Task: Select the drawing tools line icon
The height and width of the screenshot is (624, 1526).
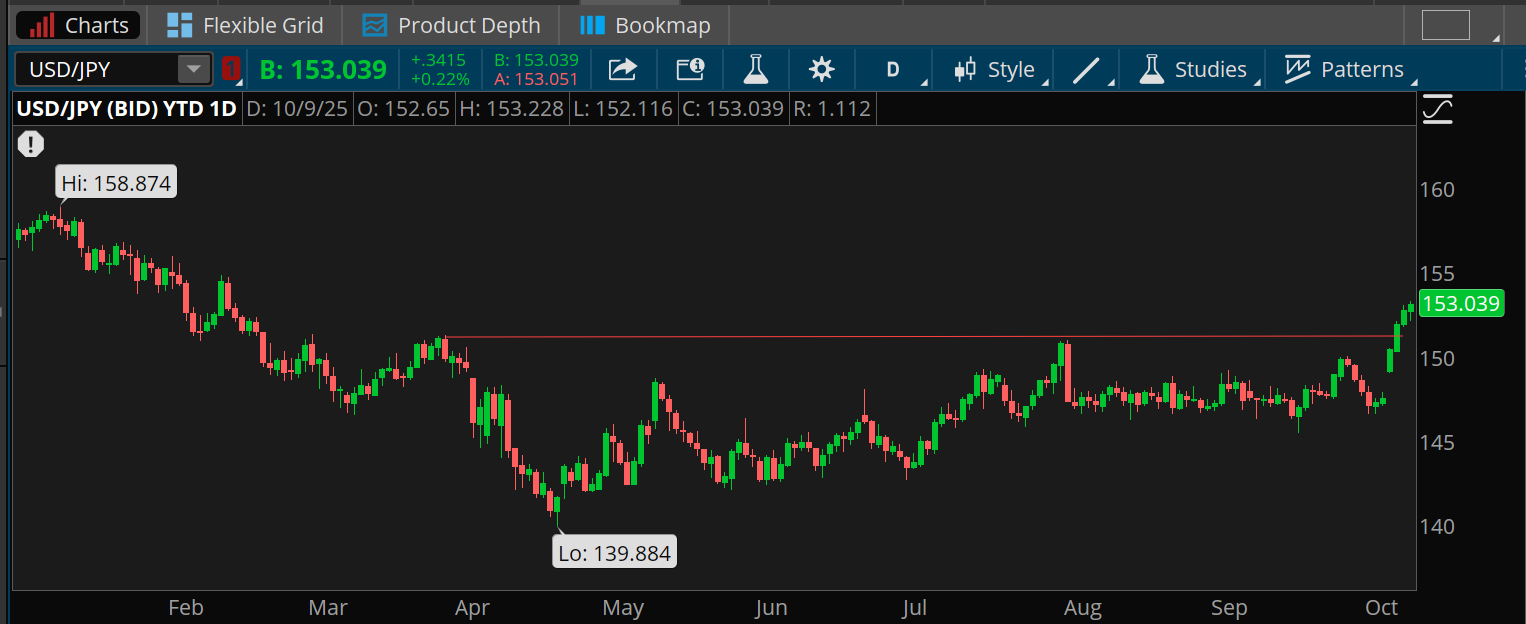Action: 1086,69
